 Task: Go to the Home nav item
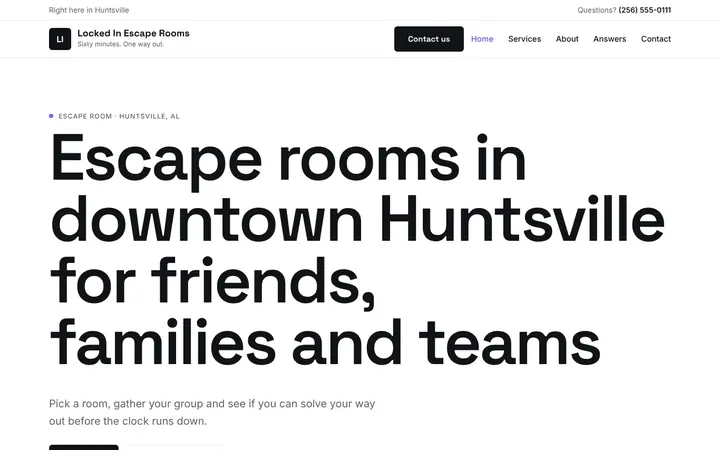coord(482,39)
